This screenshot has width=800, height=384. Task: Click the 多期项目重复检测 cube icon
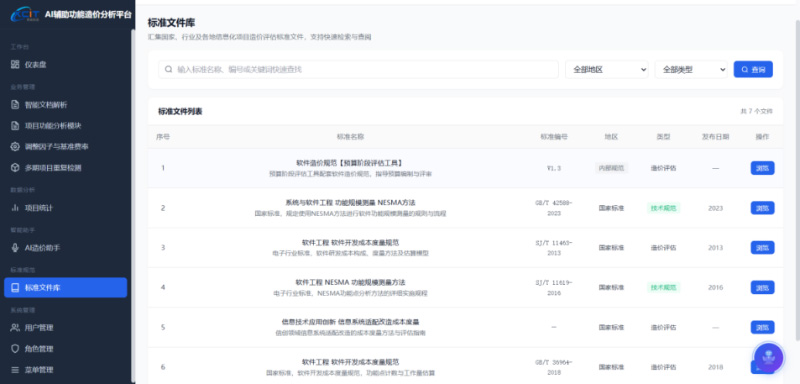point(15,167)
